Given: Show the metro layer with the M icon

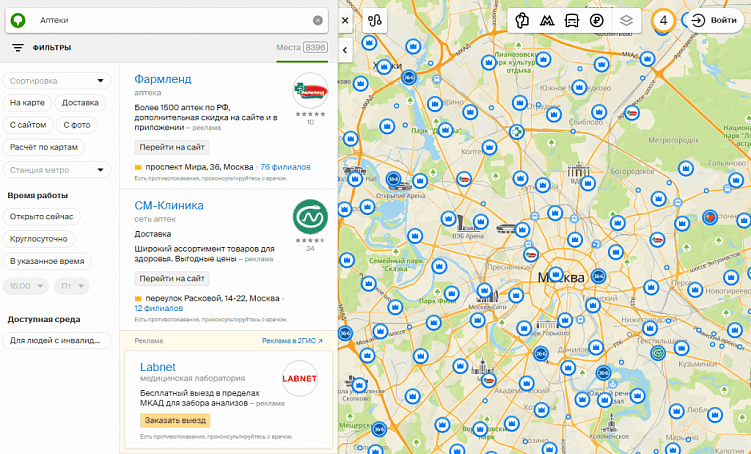Looking at the screenshot, I should click(x=547, y=21).
